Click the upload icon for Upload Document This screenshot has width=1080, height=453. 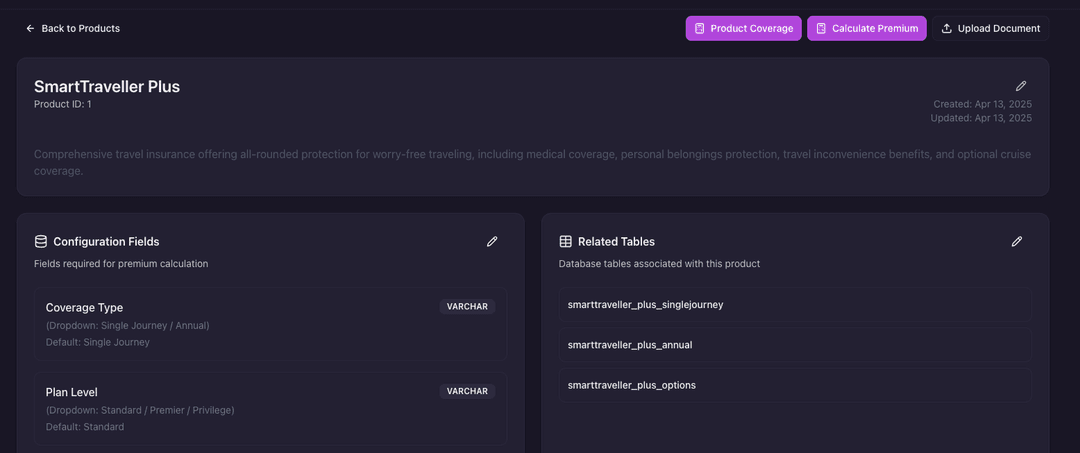(947, 29)
